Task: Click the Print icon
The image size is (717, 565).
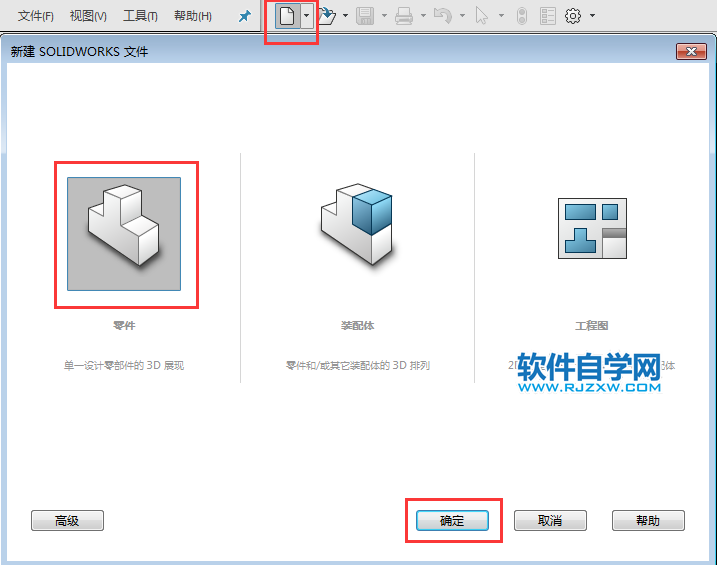Action: click(x=404, y=16)
